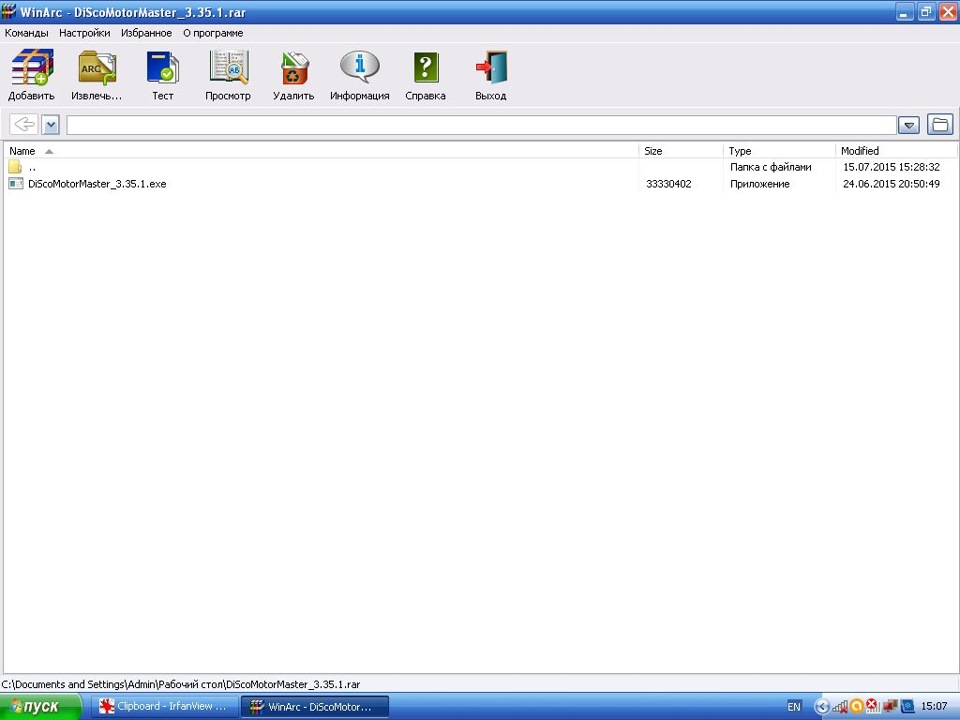Switch to Clipboard - IrfanView taskbar button
960x720 pixels.
(163, 707)
